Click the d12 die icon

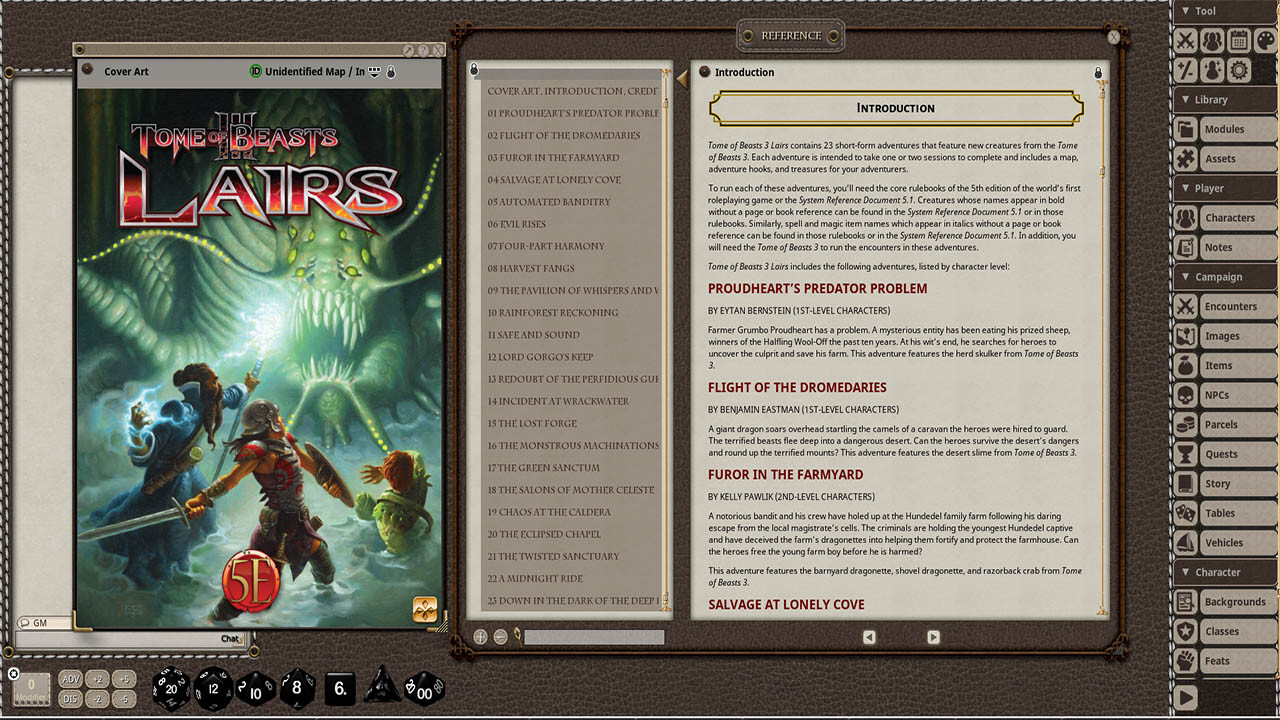pyautogui.click(x=213, y=688)
